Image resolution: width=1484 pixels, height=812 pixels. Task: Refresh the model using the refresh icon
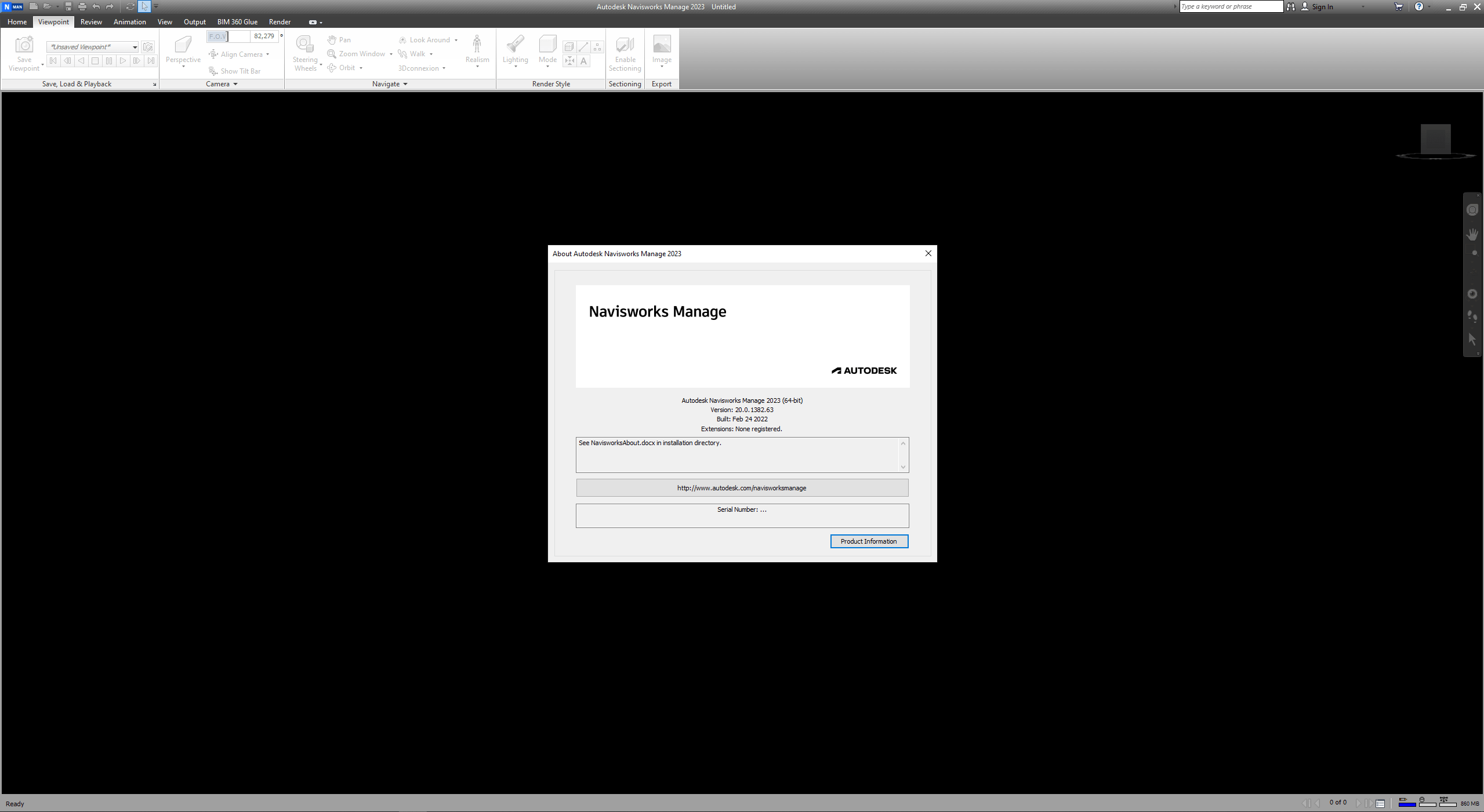coord(130,6)
